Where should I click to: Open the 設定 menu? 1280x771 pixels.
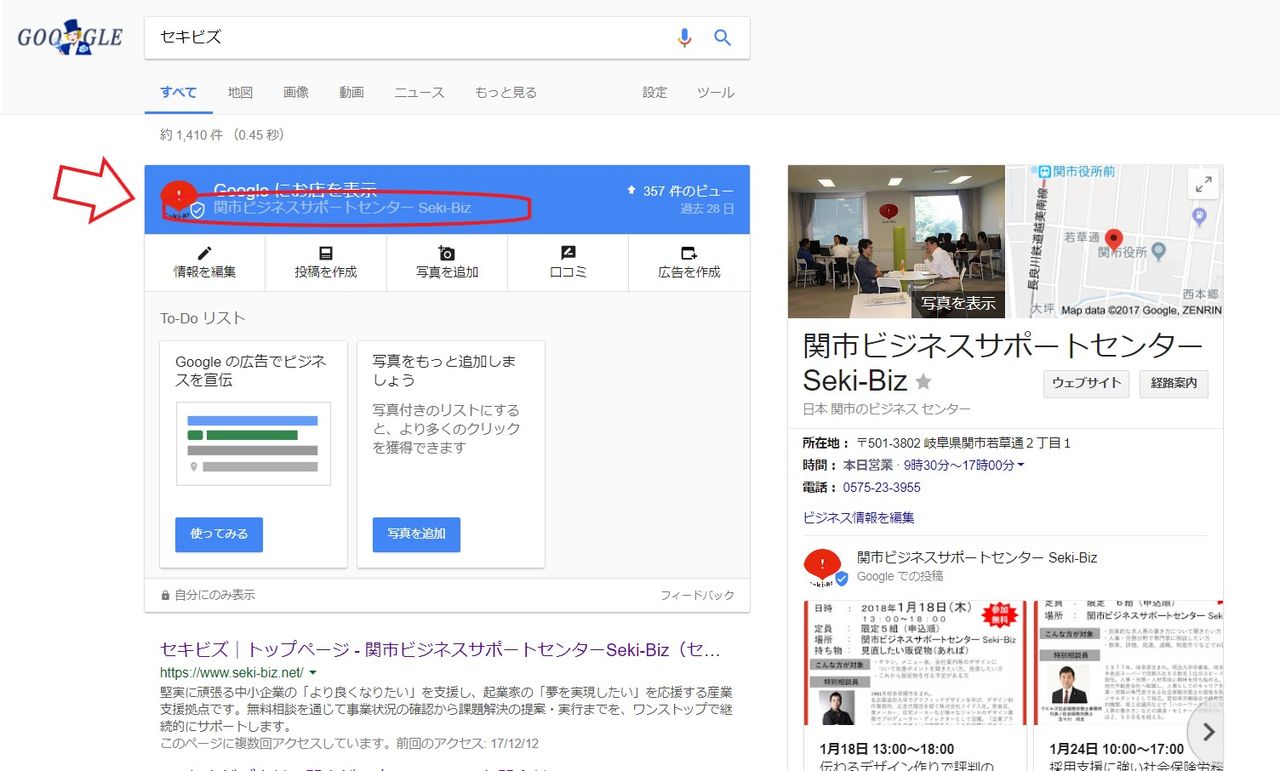(x=655, y=92)
